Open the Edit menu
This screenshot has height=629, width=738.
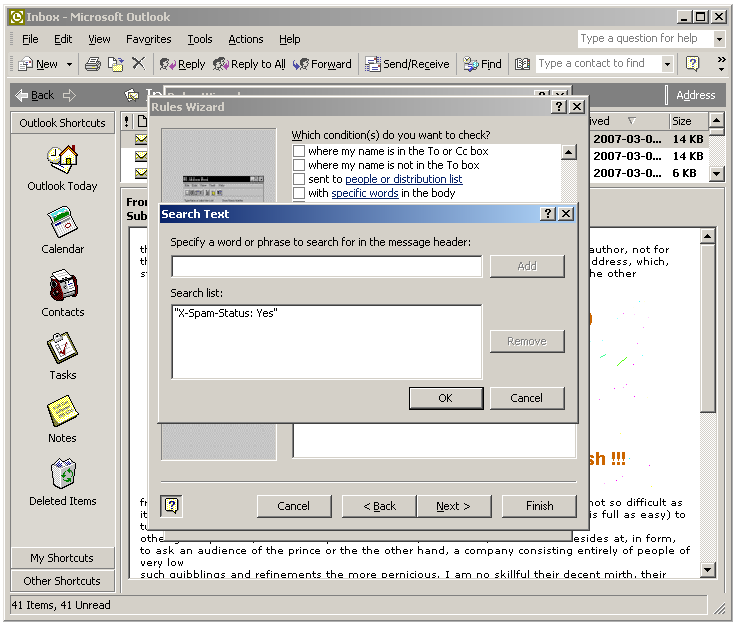point(63,40)
